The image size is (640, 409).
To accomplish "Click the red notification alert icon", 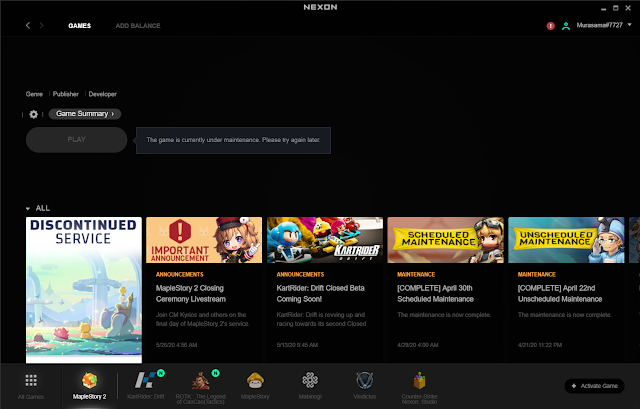I will (550, 25).
